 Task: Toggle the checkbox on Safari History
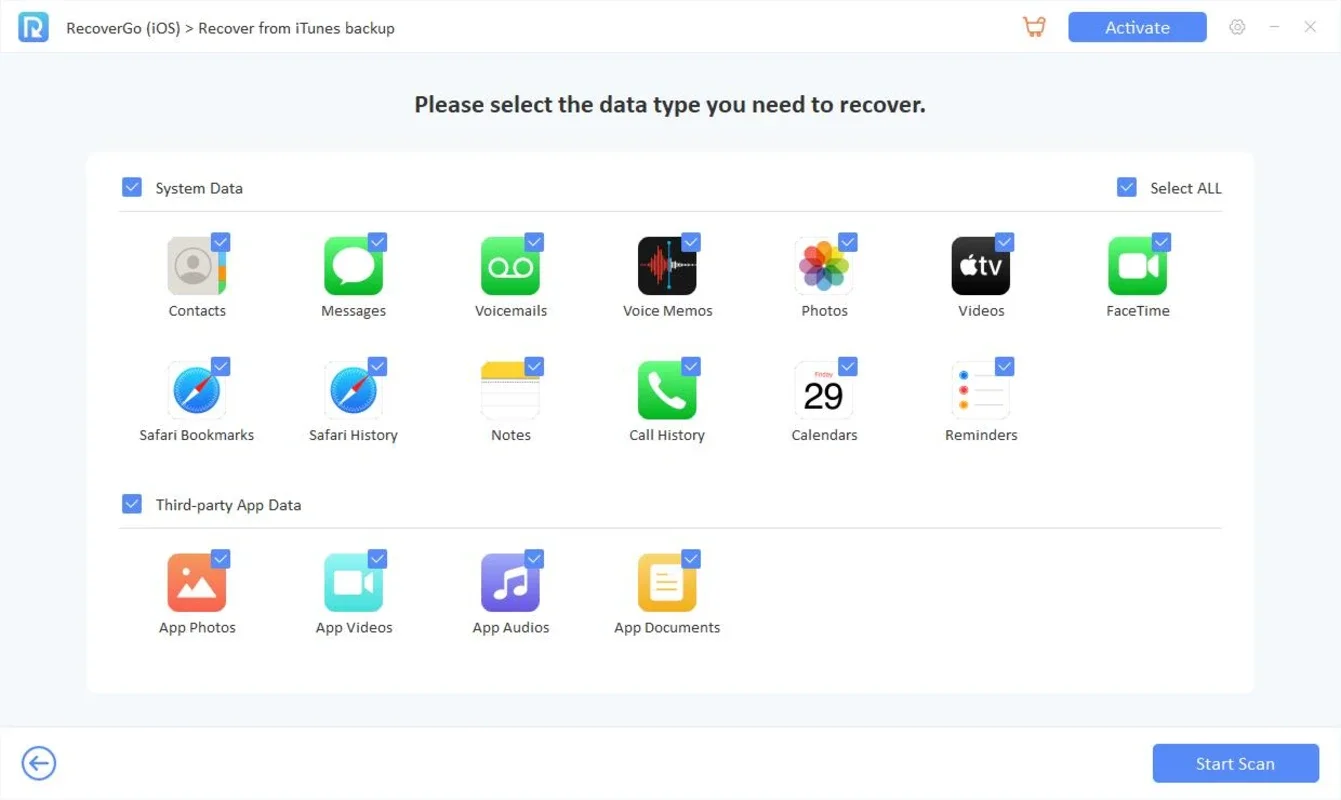click(378, 366)
